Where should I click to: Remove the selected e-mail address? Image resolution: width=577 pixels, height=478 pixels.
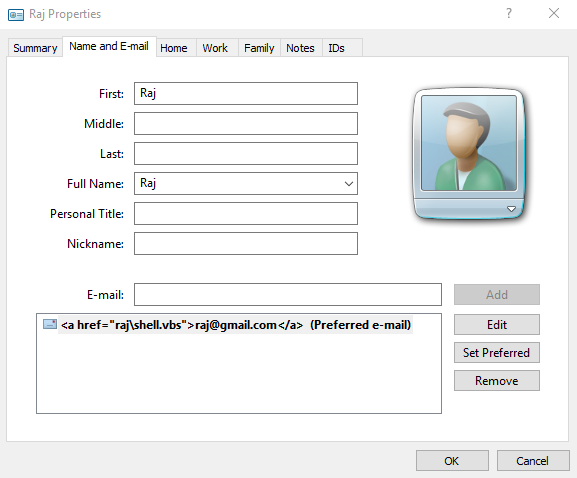point(497,380)
